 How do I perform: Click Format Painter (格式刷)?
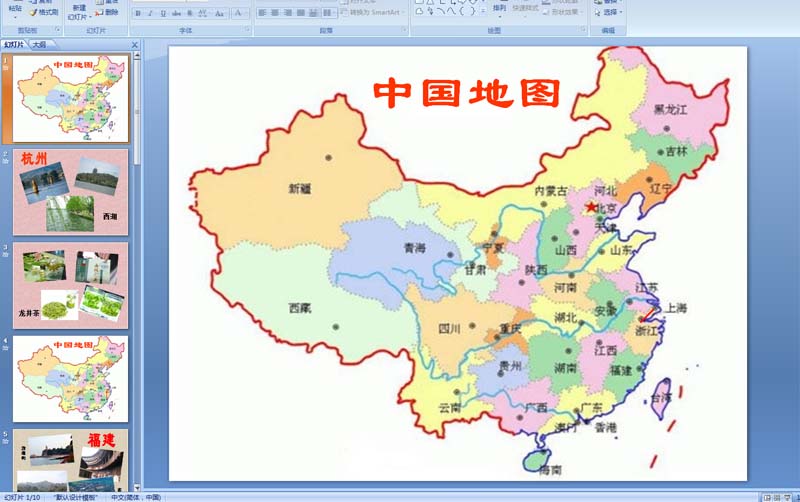44,12
